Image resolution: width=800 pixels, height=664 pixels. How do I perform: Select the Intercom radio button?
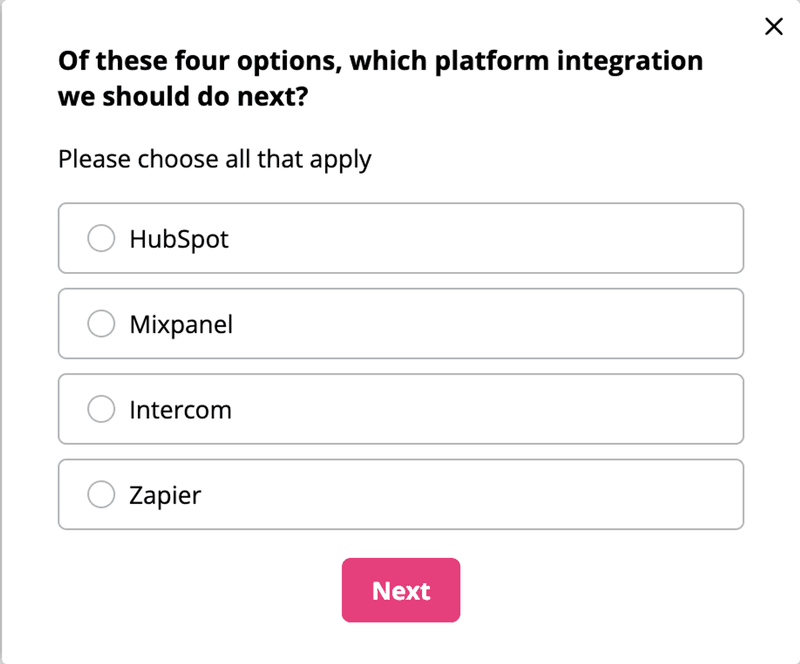(x=101, y=408)
